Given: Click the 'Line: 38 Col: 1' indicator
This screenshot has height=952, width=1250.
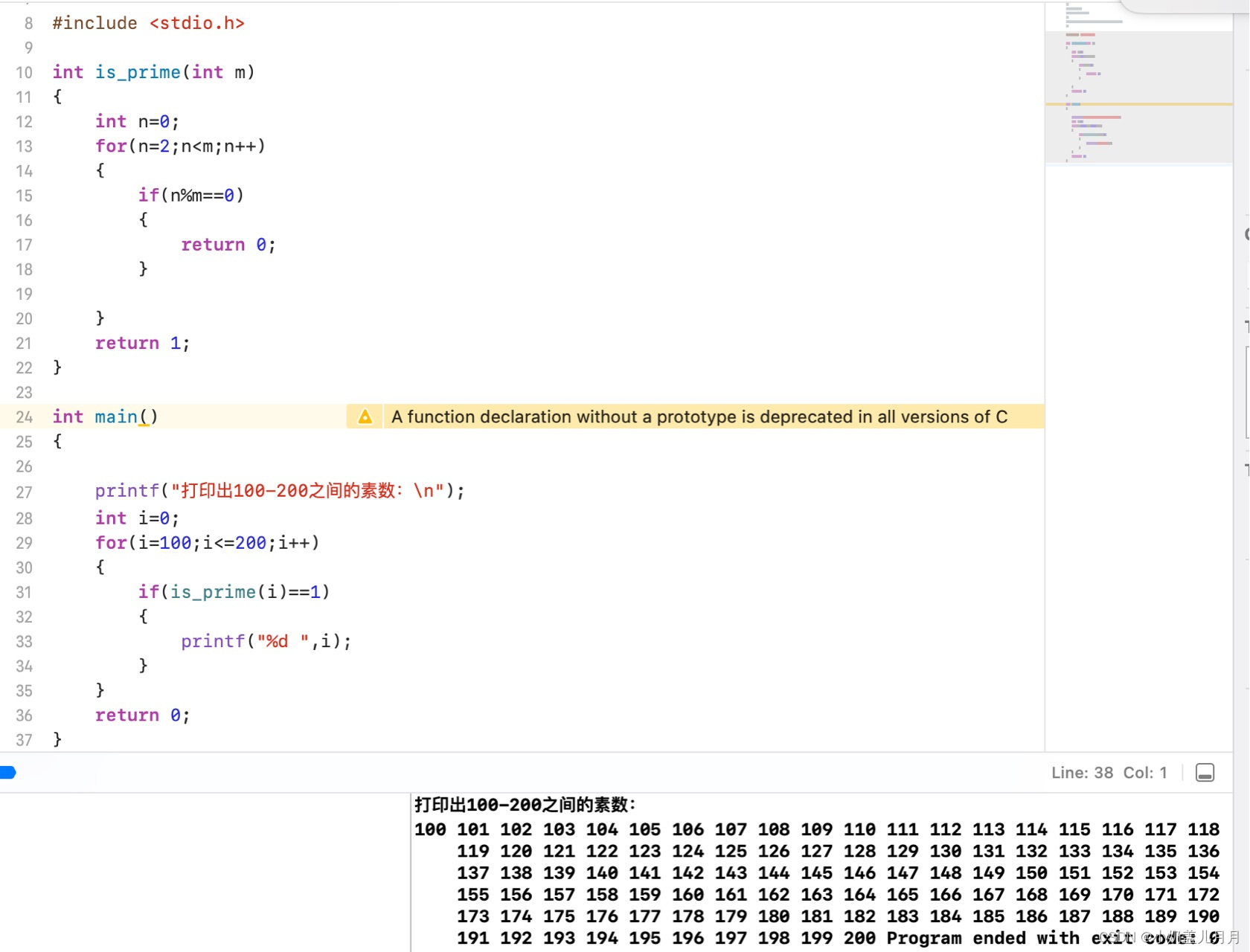Looking at the screenshot, I should [1109, 773].
